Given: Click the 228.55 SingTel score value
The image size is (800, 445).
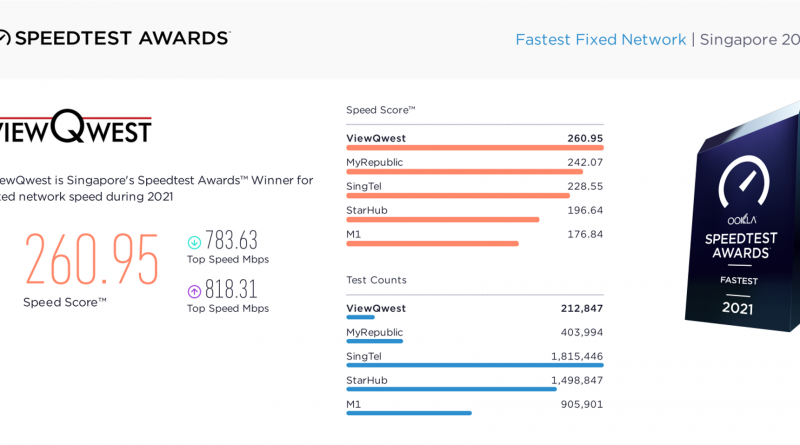Looking at the screenshot, I should click(585, 186).
